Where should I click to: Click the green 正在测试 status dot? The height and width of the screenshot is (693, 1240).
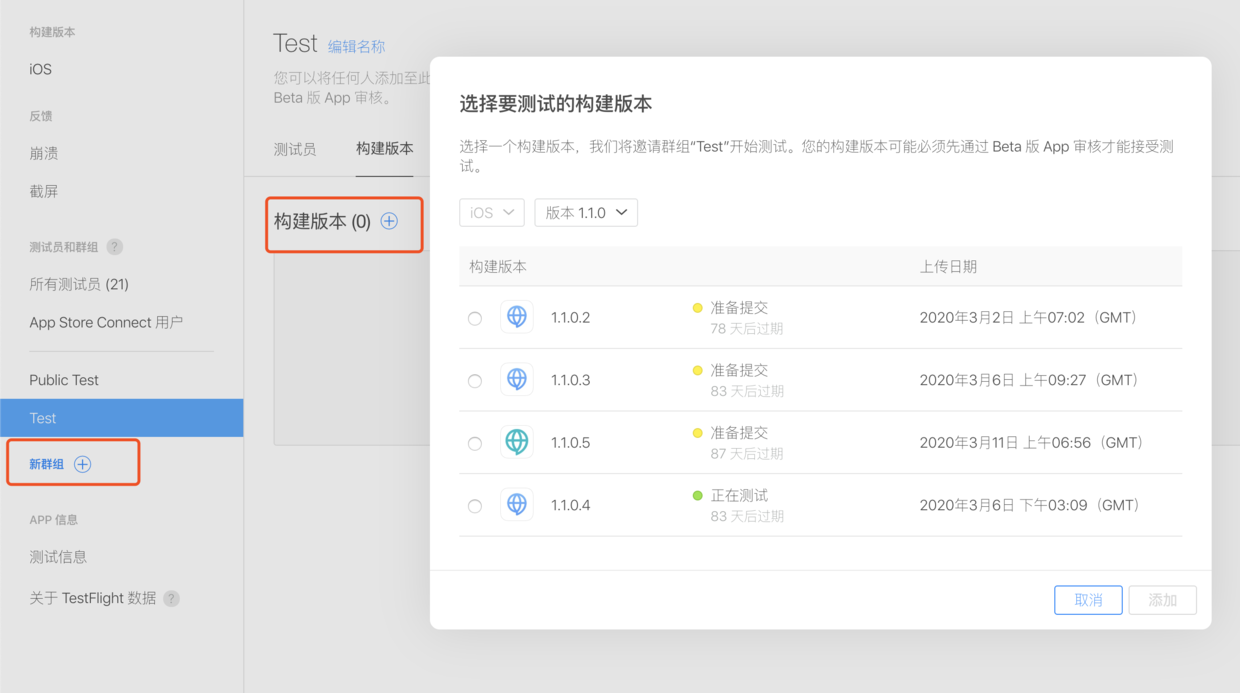coord(698,496)
